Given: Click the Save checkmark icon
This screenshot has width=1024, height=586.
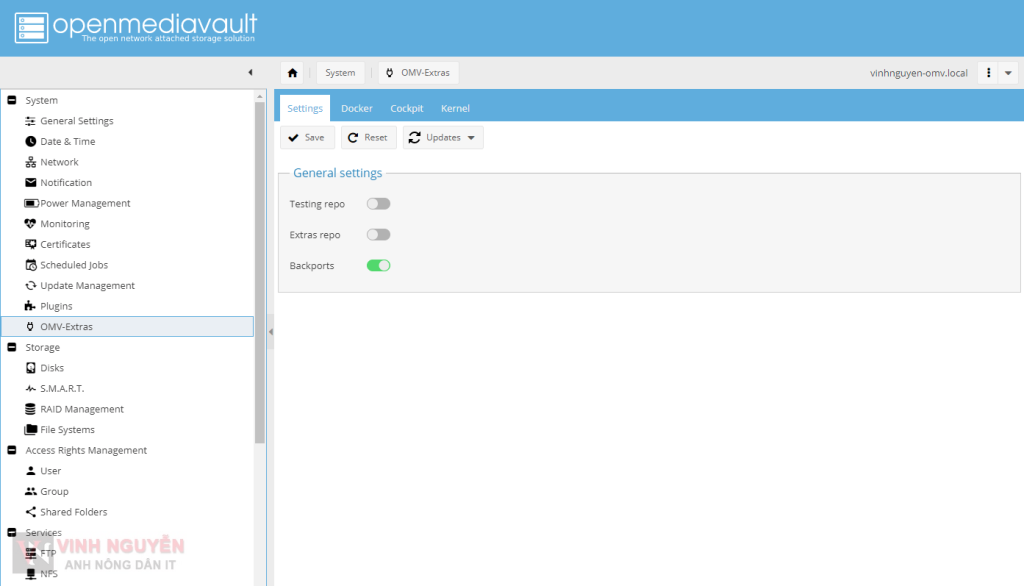Looking at the screenshot, I should tap(293, 138).
